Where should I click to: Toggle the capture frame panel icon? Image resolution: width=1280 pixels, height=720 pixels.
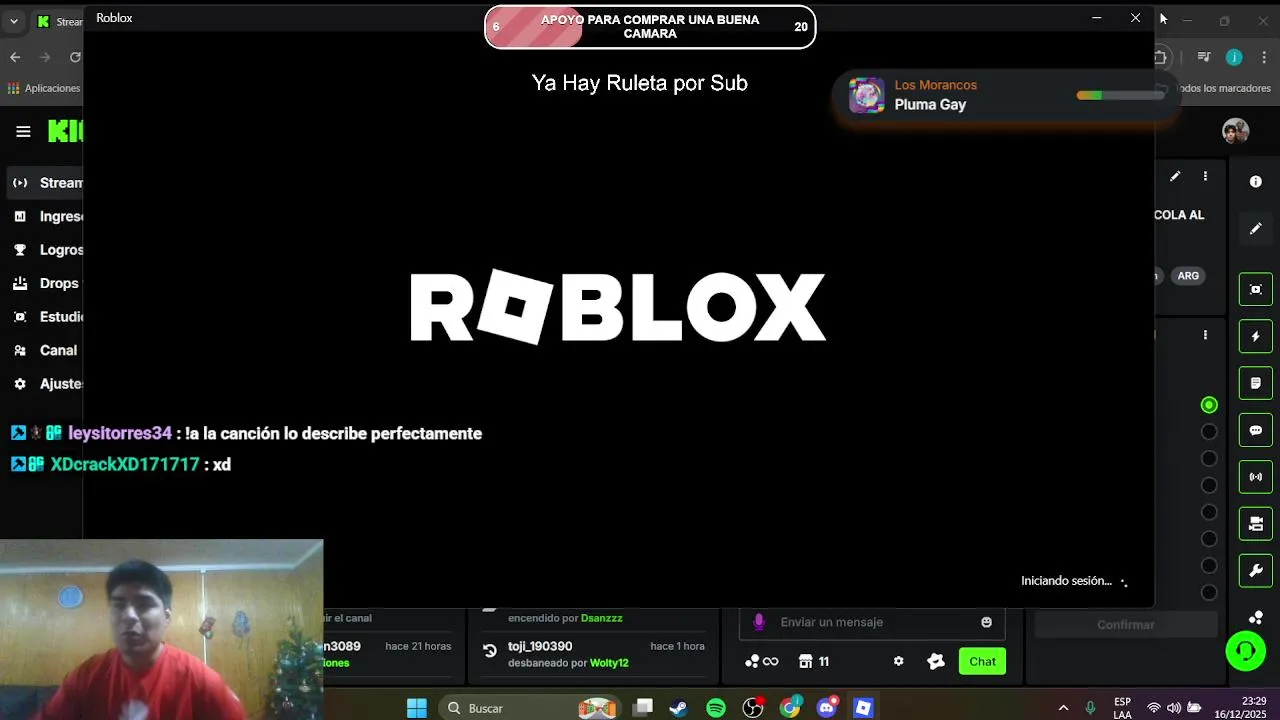pos(1256,289)
